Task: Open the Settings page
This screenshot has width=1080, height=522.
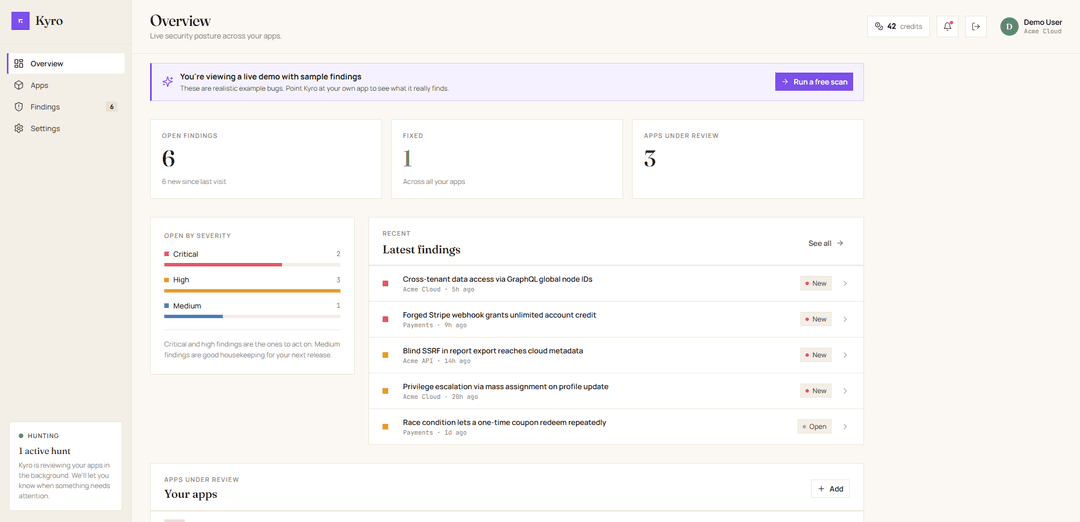Action: click(67, 128)
